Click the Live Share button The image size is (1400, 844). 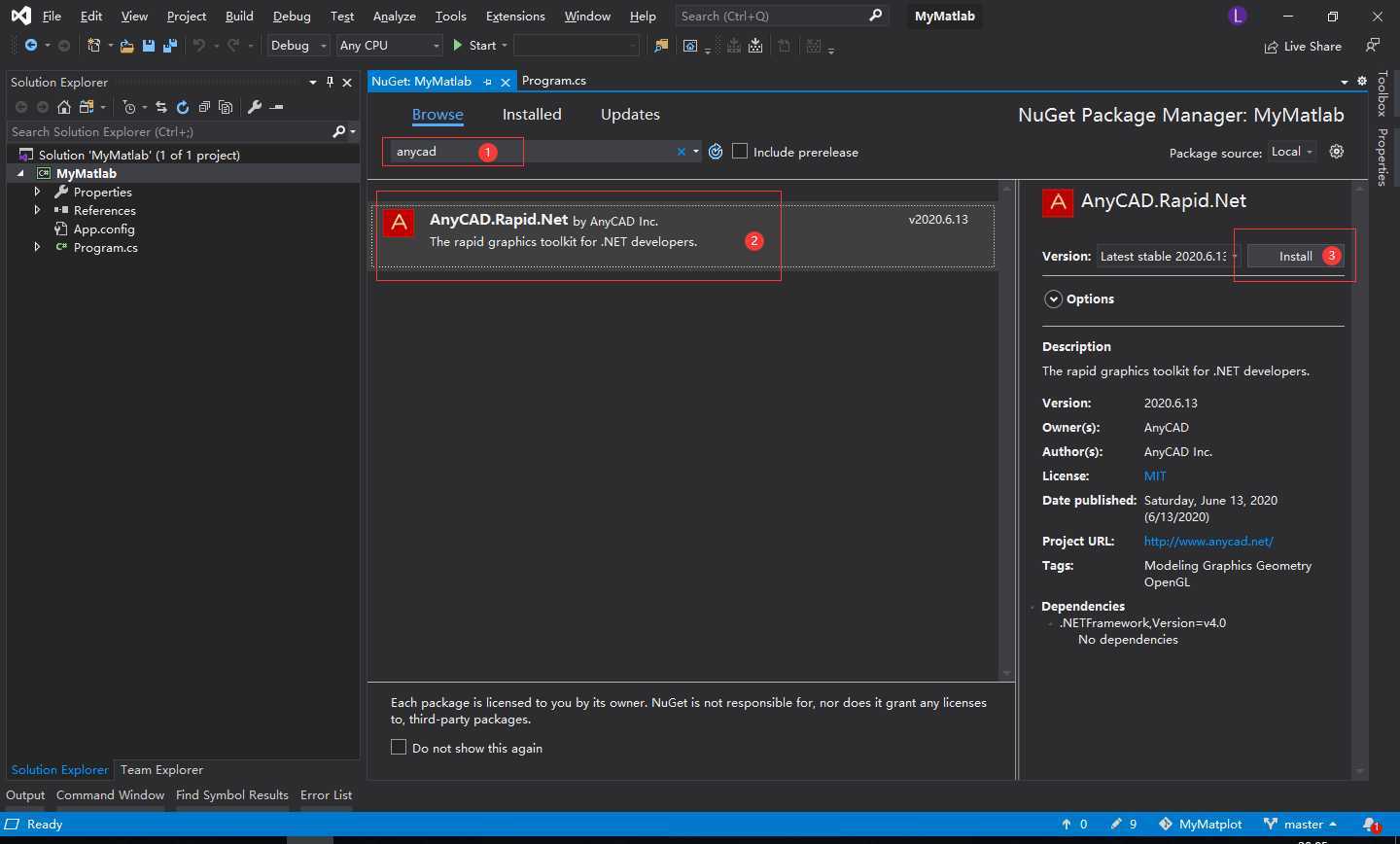(1303, 47)
